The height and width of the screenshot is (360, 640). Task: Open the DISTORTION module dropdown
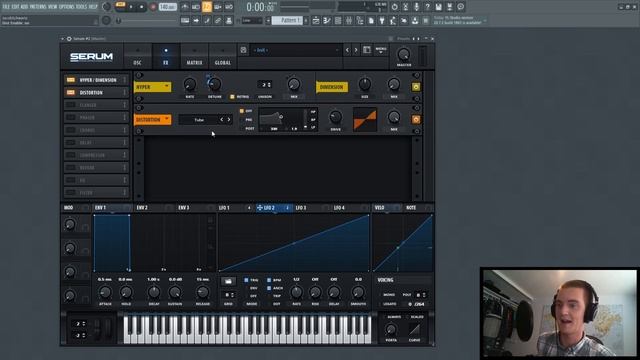[x=152, y=120]
